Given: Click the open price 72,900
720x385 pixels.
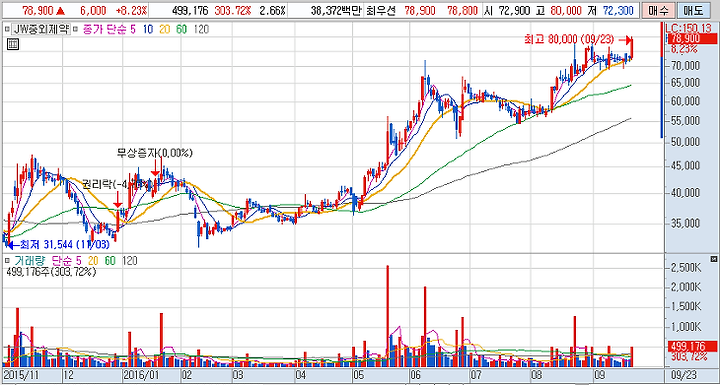Looking at the screenshot, I should pos(514,10).
